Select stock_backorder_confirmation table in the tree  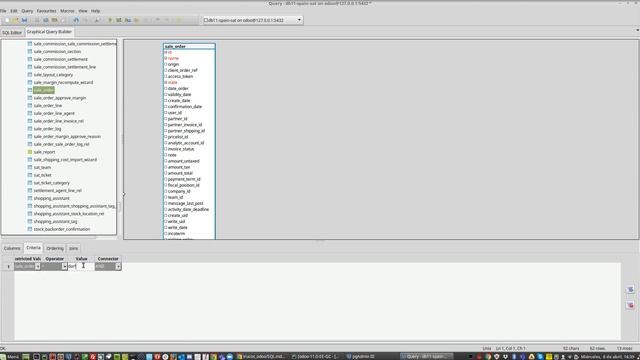coord(62,229)
